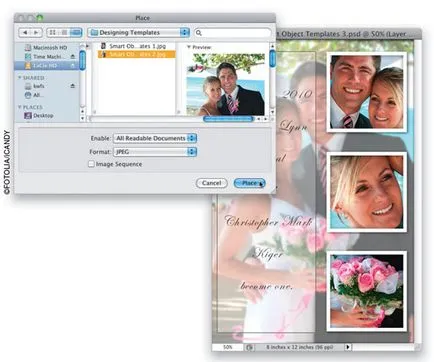
Task: Eject the LaCie HD drive
Action: [x=73, y=66]
